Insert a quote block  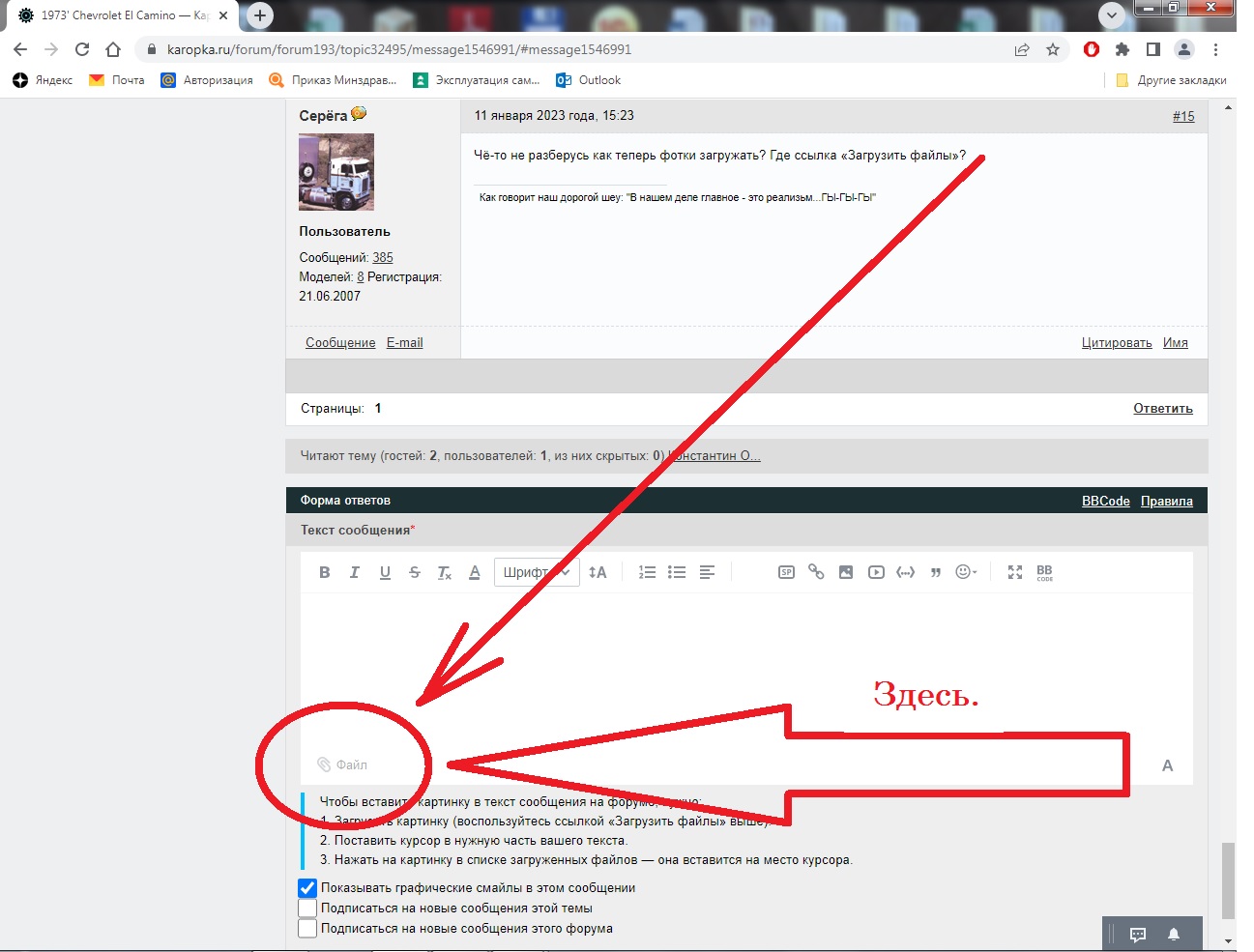[x=935, y=572]
